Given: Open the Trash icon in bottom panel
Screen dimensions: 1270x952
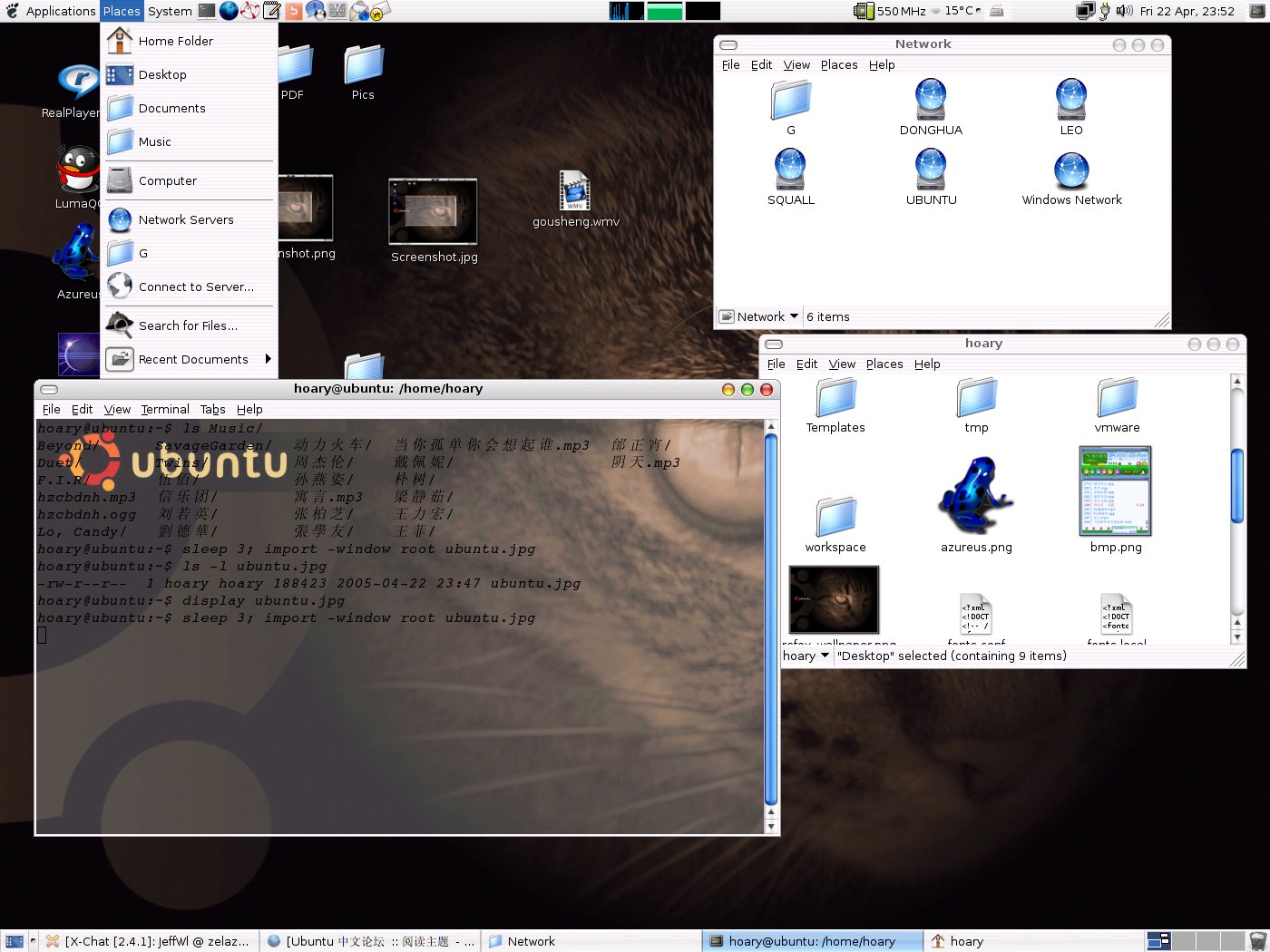Looking at the screenshot, I should [x=1257, y=941].
